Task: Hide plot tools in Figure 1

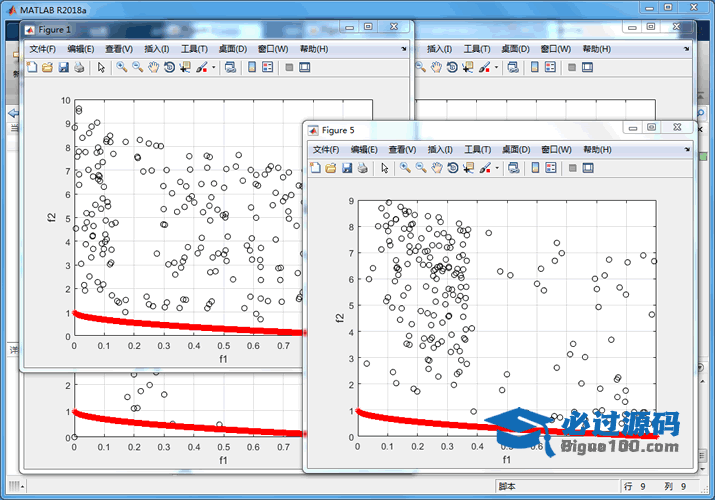Action: [x=289, y=67]
